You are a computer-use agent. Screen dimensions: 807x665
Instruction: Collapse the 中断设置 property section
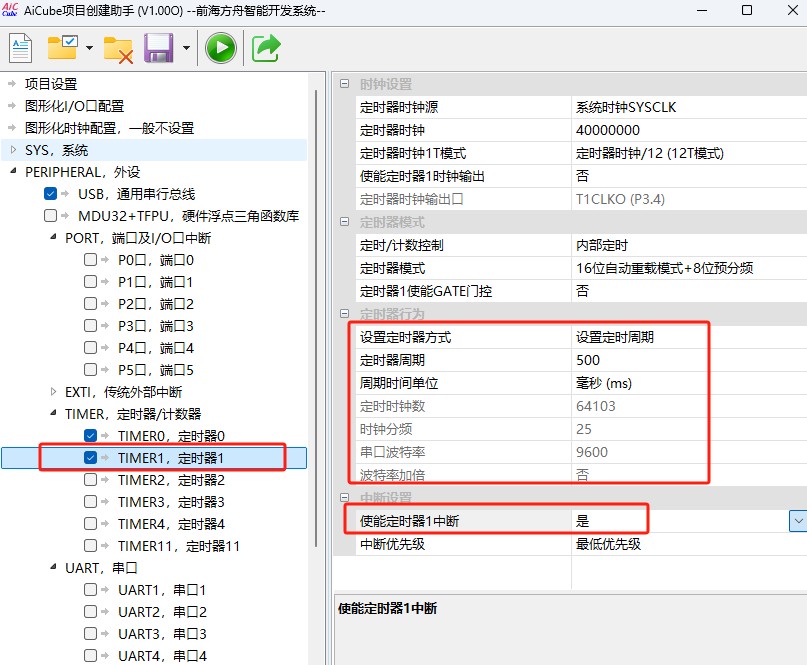coord(345,497)
